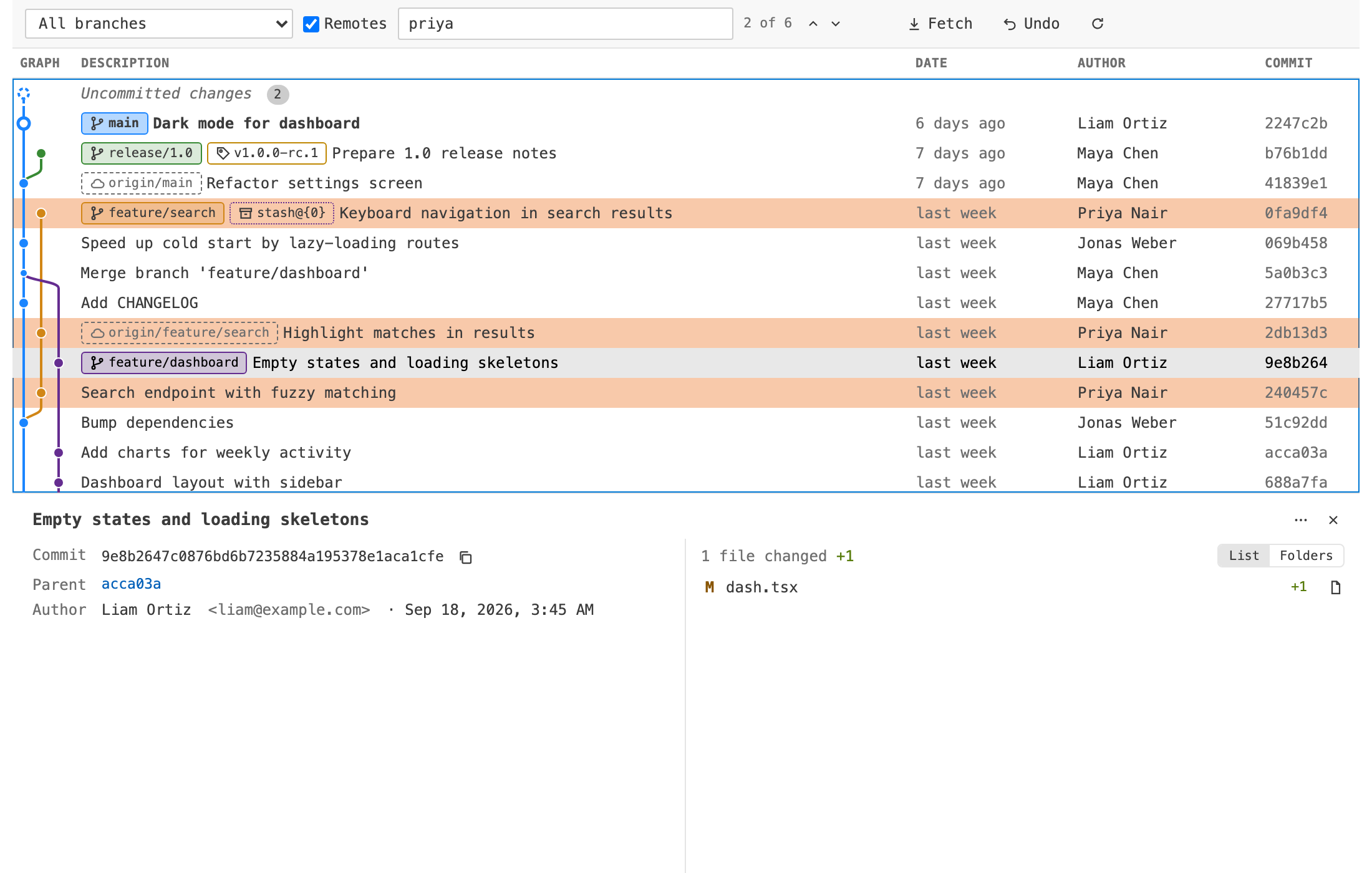Viewport: 1372px width, 873px height.
Task: Click the Author column header
Action: click(1101, 63)
